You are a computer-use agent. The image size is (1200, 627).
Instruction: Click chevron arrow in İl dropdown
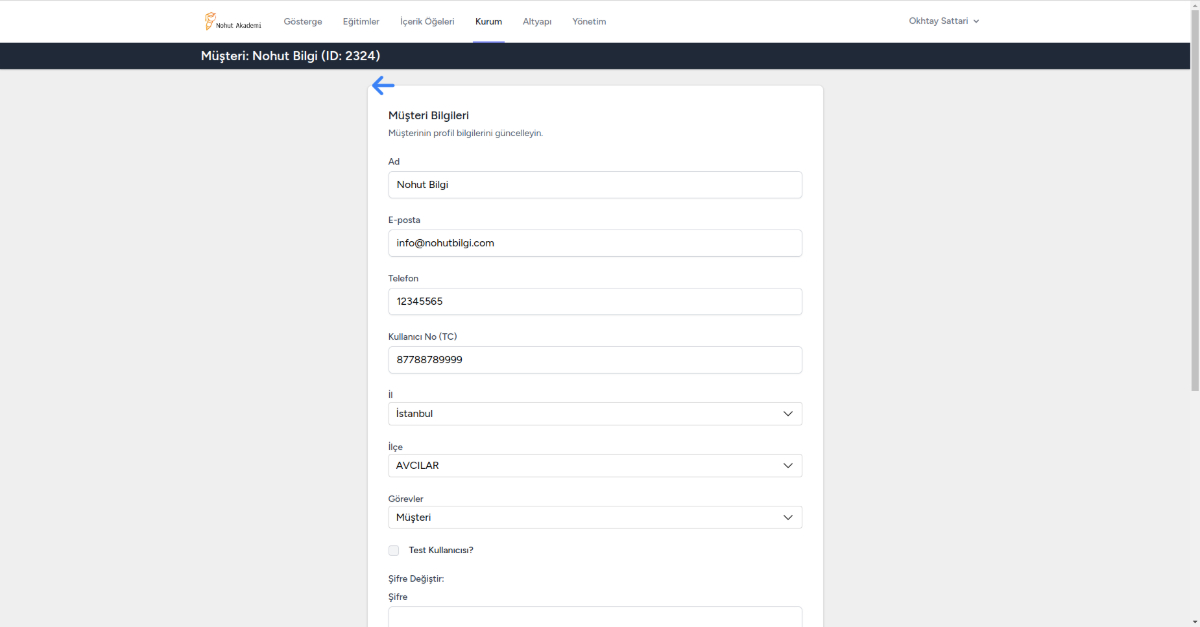point(788,414)
